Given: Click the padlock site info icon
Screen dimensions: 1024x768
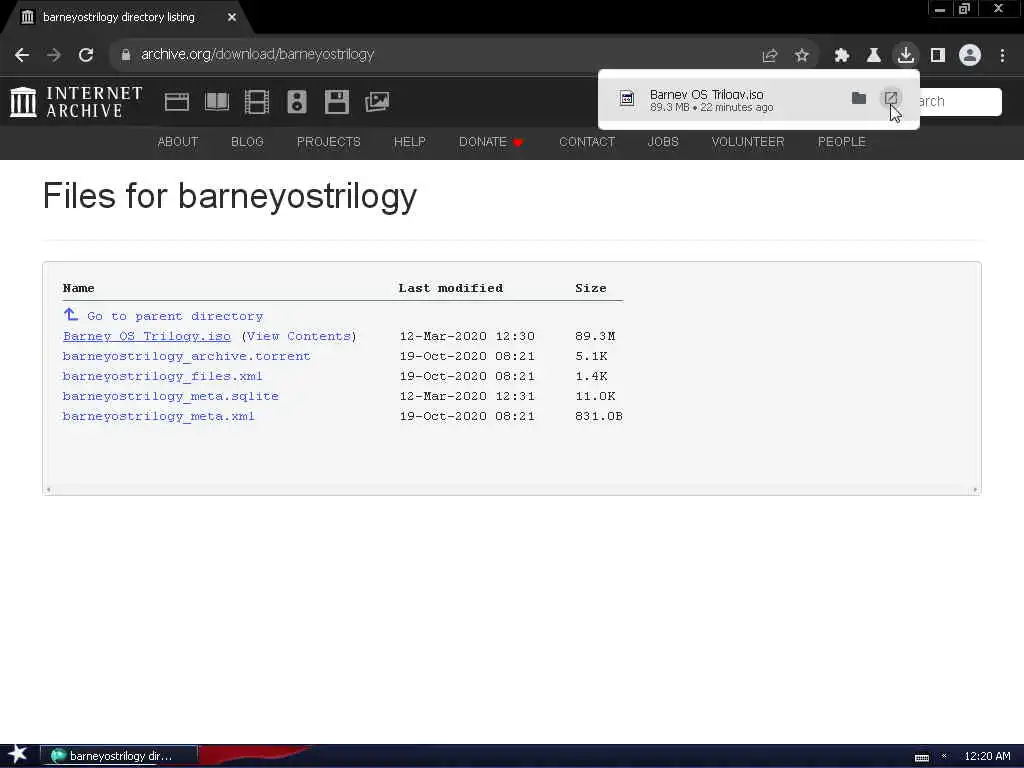Looking at the screenshot, I should tap(125, 55).
